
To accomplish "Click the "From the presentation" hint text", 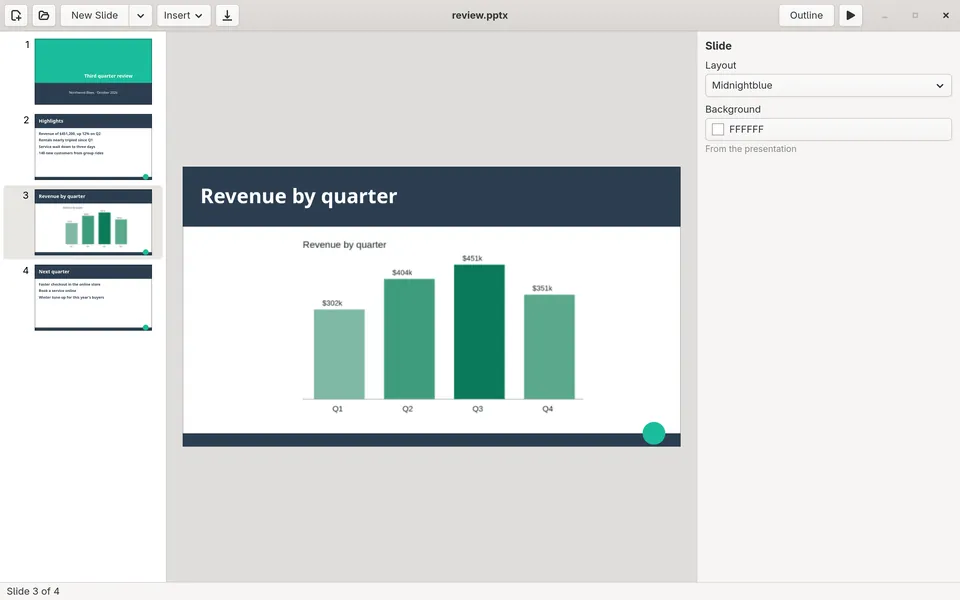I will (751, 149).
